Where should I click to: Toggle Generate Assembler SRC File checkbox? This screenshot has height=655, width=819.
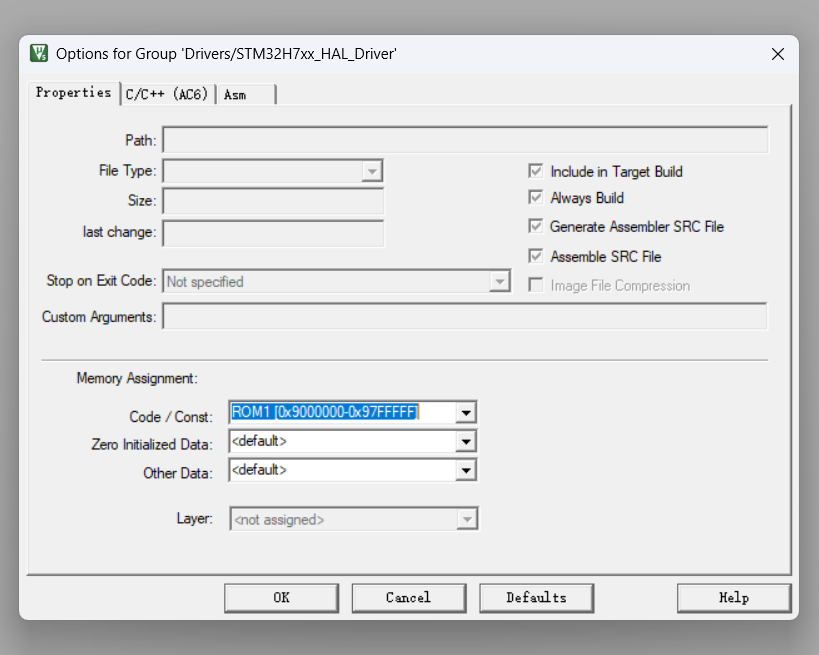click(535, 226)
